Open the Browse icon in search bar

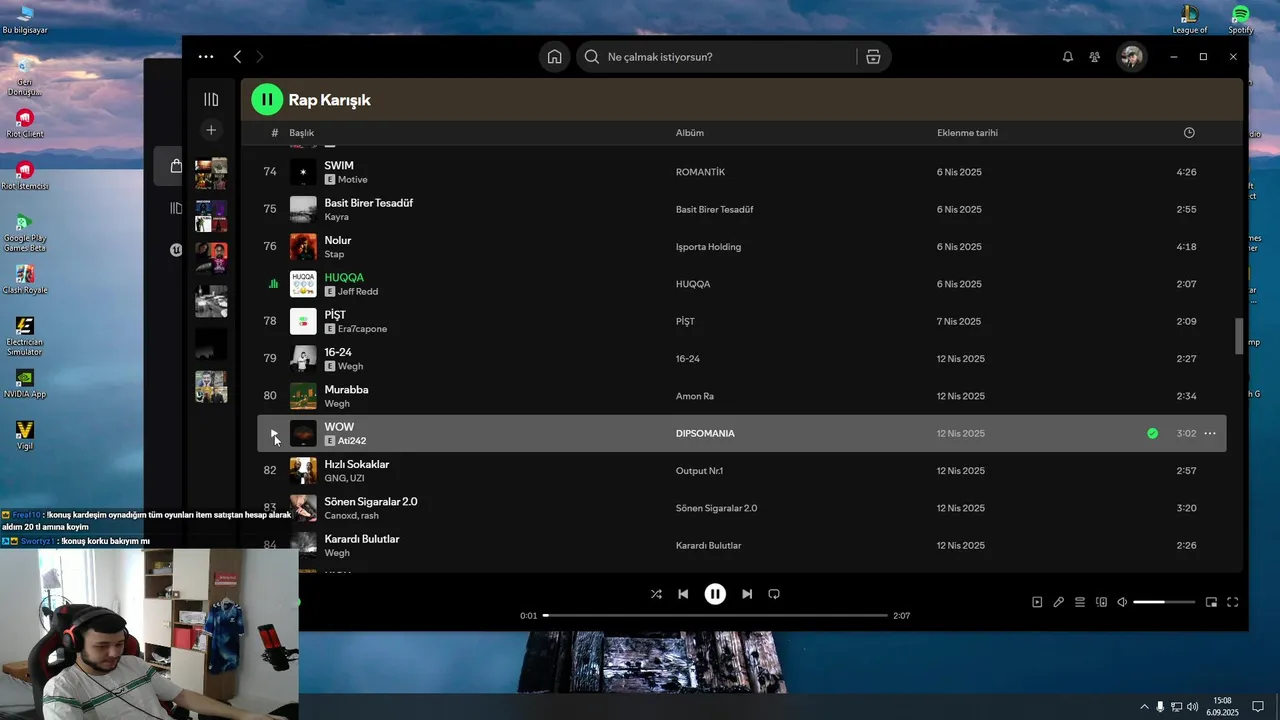click(x=873, y=57)
